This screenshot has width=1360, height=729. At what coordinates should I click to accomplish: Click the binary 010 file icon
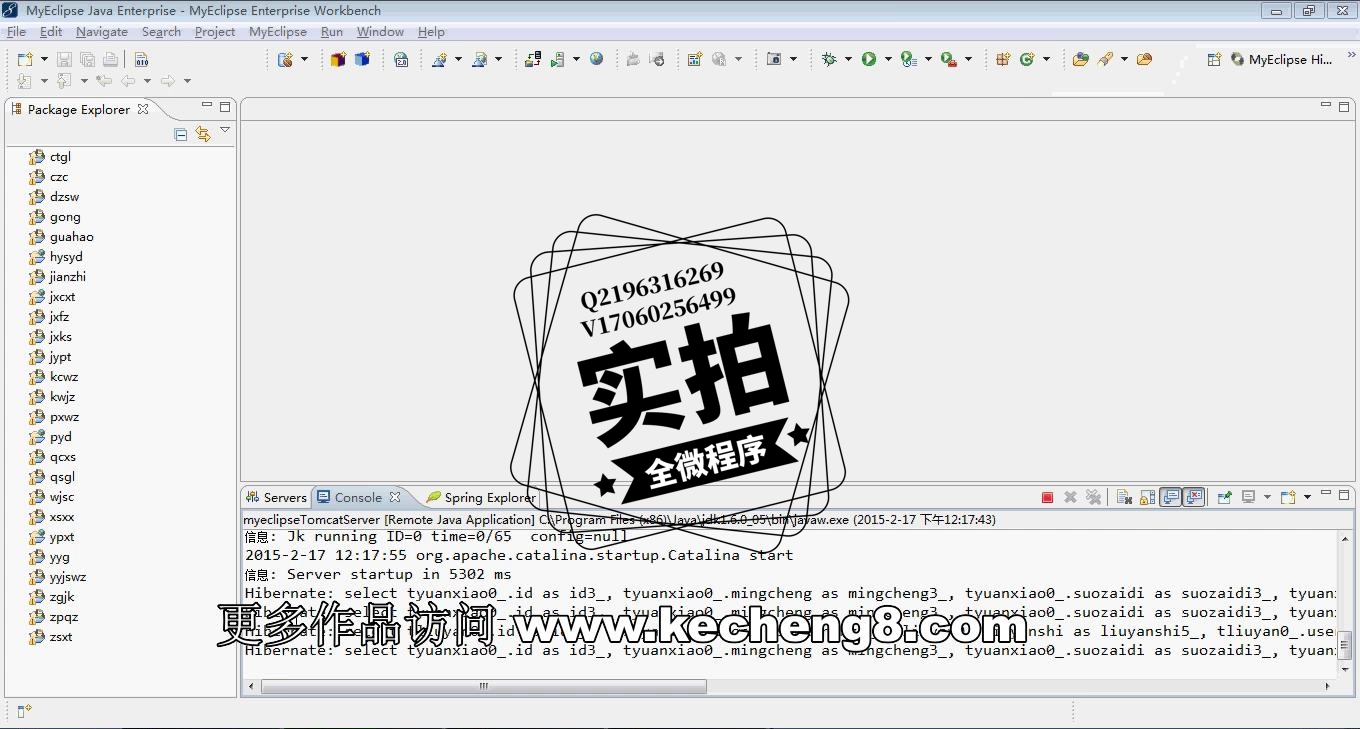[142, 60]
